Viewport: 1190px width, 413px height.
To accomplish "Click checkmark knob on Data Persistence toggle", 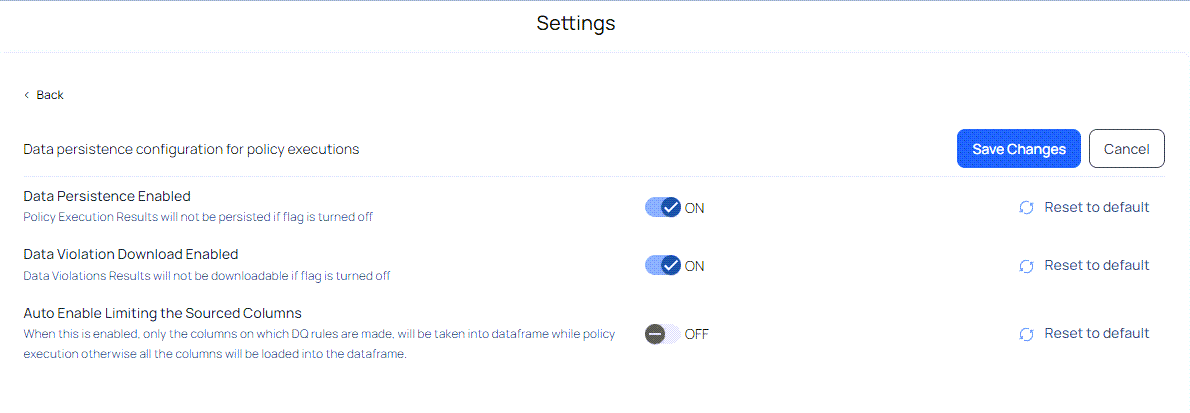I will (x=670, y=207).
